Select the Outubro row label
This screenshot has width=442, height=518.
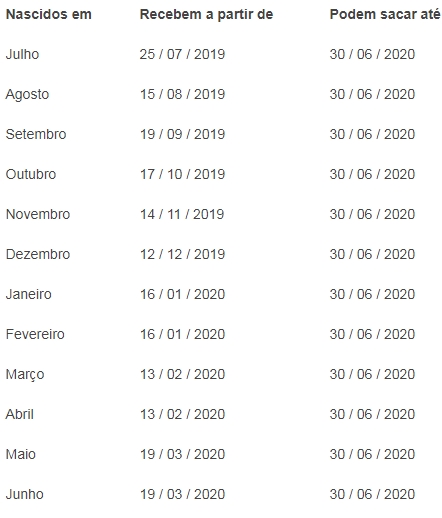click(31, 174)
